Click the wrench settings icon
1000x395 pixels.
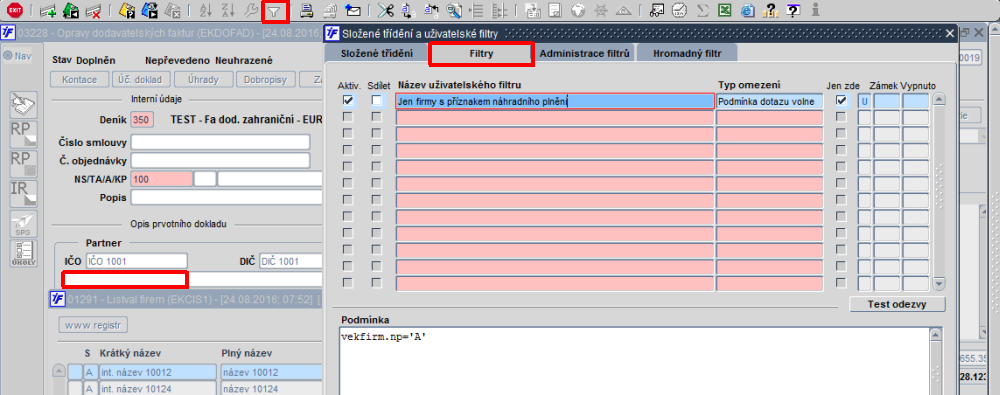(252, 10)
